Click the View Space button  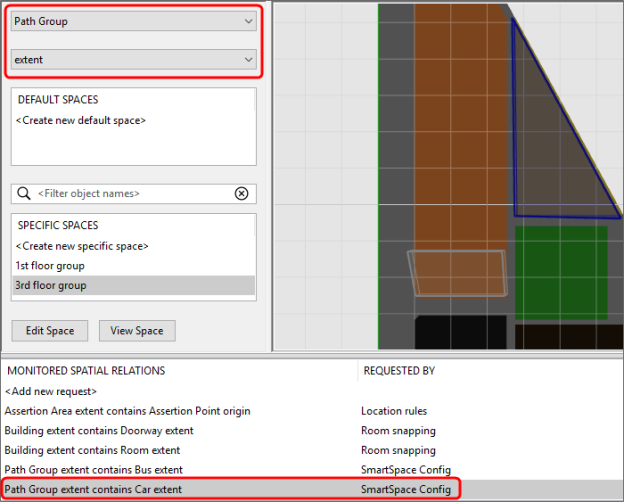click(137, 331)
